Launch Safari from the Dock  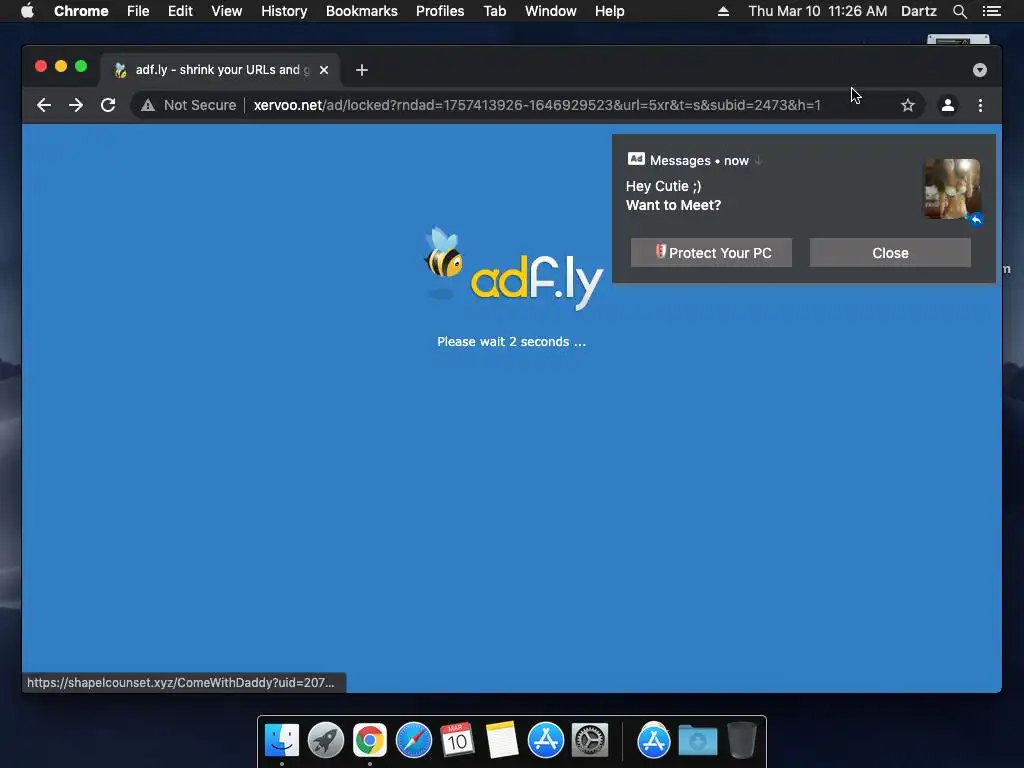[413, 741]
